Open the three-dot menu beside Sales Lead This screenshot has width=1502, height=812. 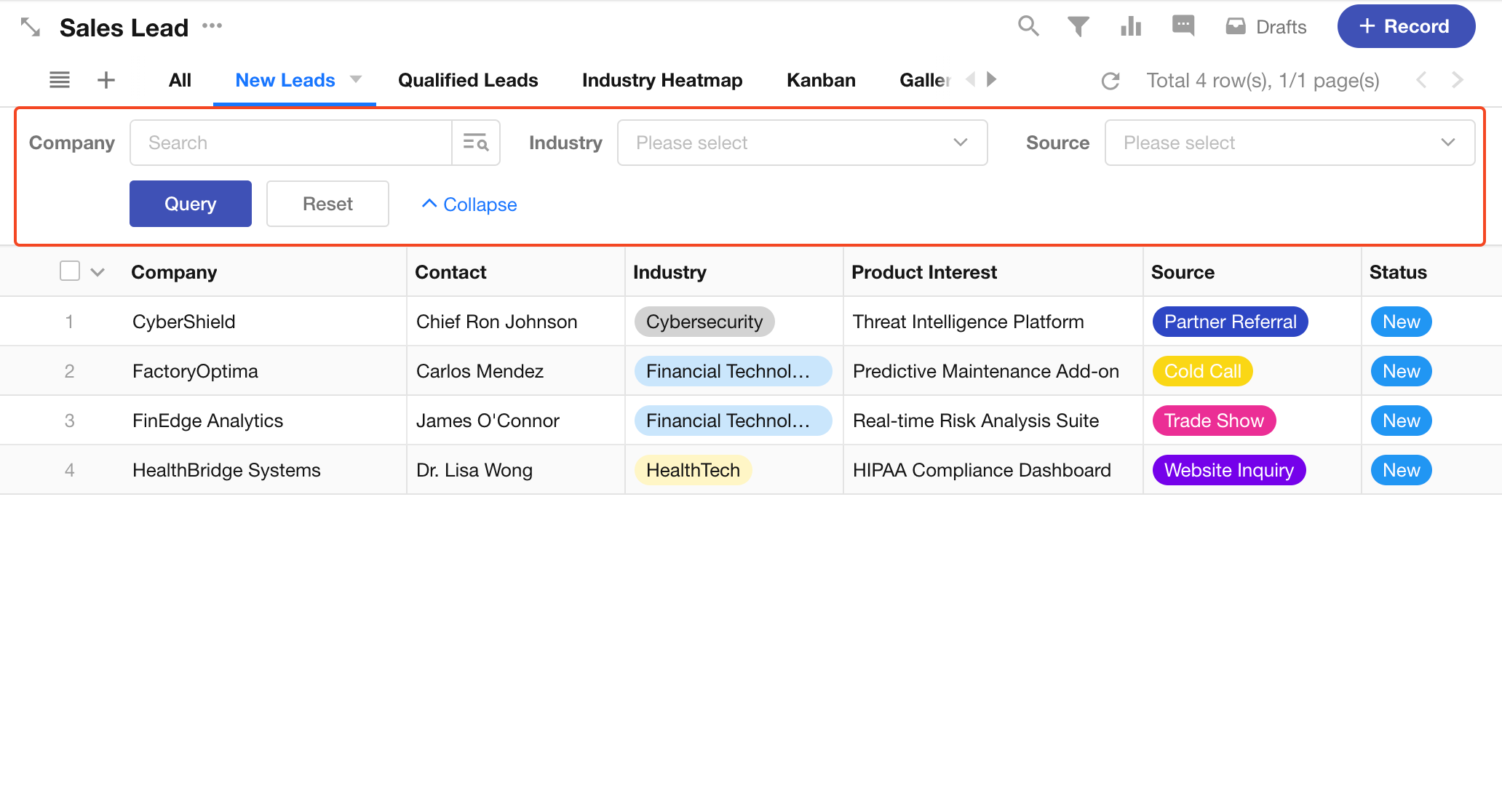coord(212,26)
